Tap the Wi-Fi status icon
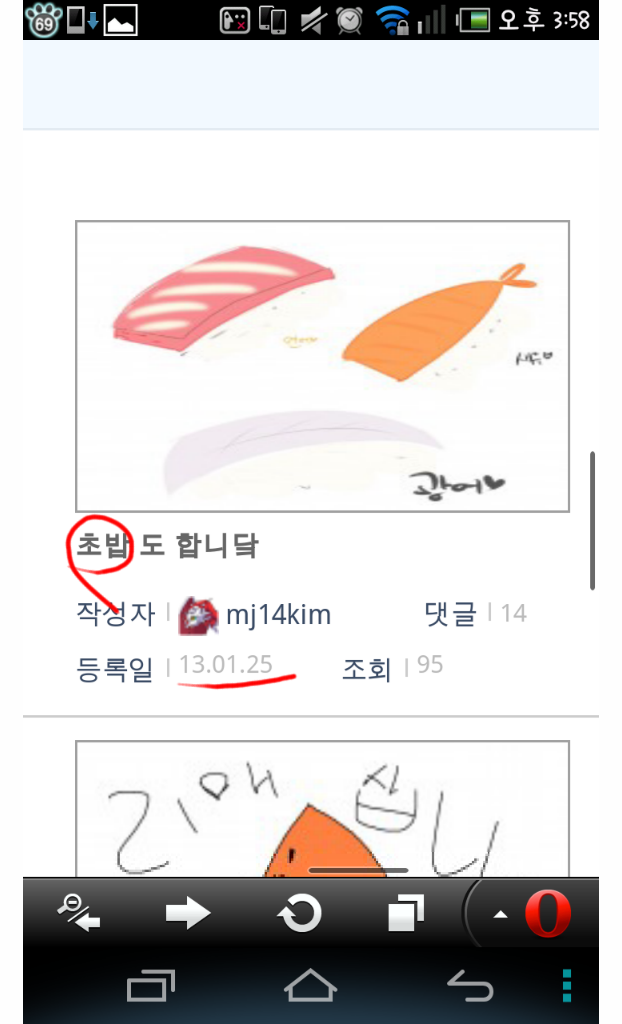The width and height of the screenshot is (622, 1024). coord(393,20)
